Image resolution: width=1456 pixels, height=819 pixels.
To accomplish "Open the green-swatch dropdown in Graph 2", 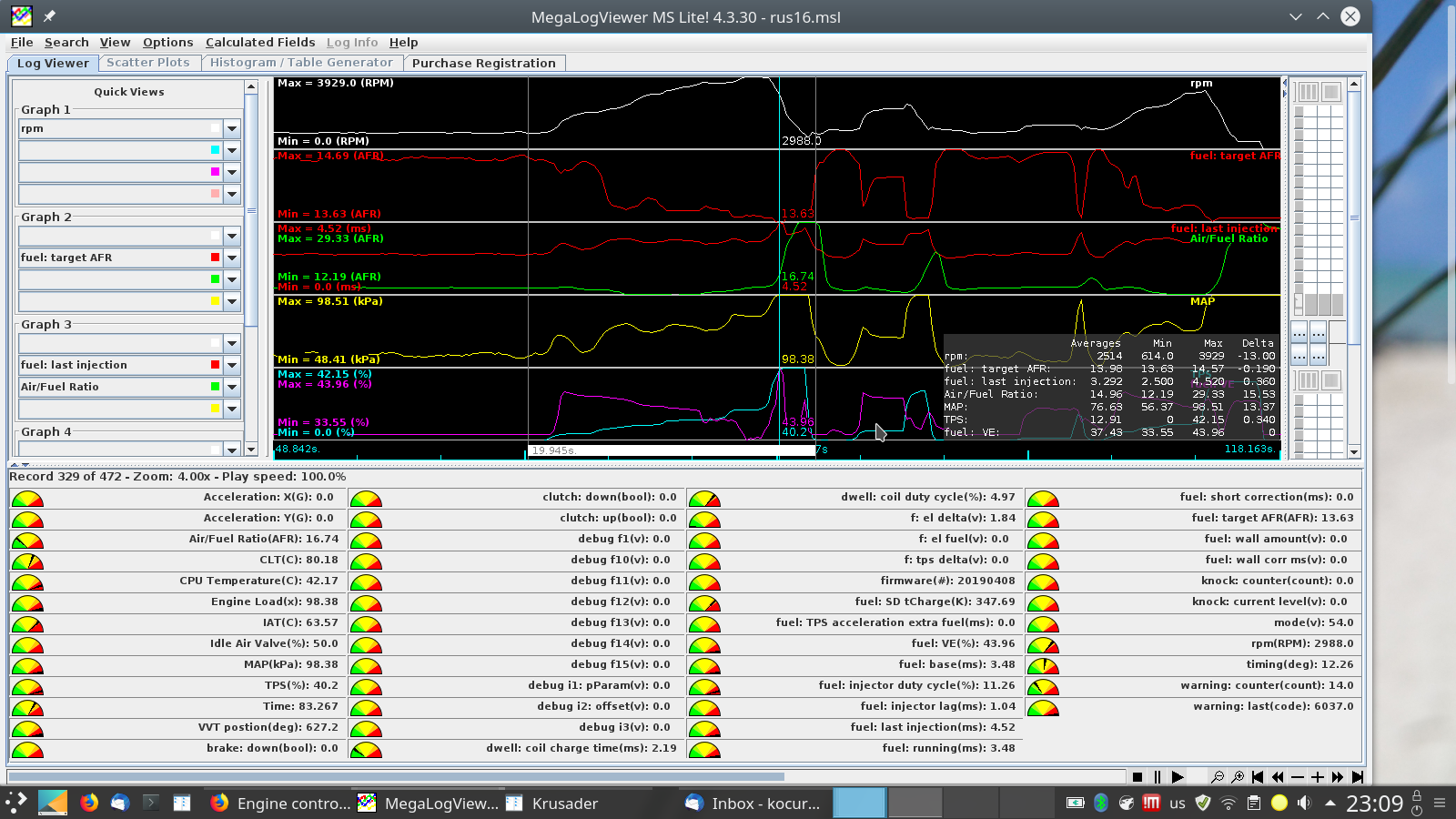I will tap(232, 280).
